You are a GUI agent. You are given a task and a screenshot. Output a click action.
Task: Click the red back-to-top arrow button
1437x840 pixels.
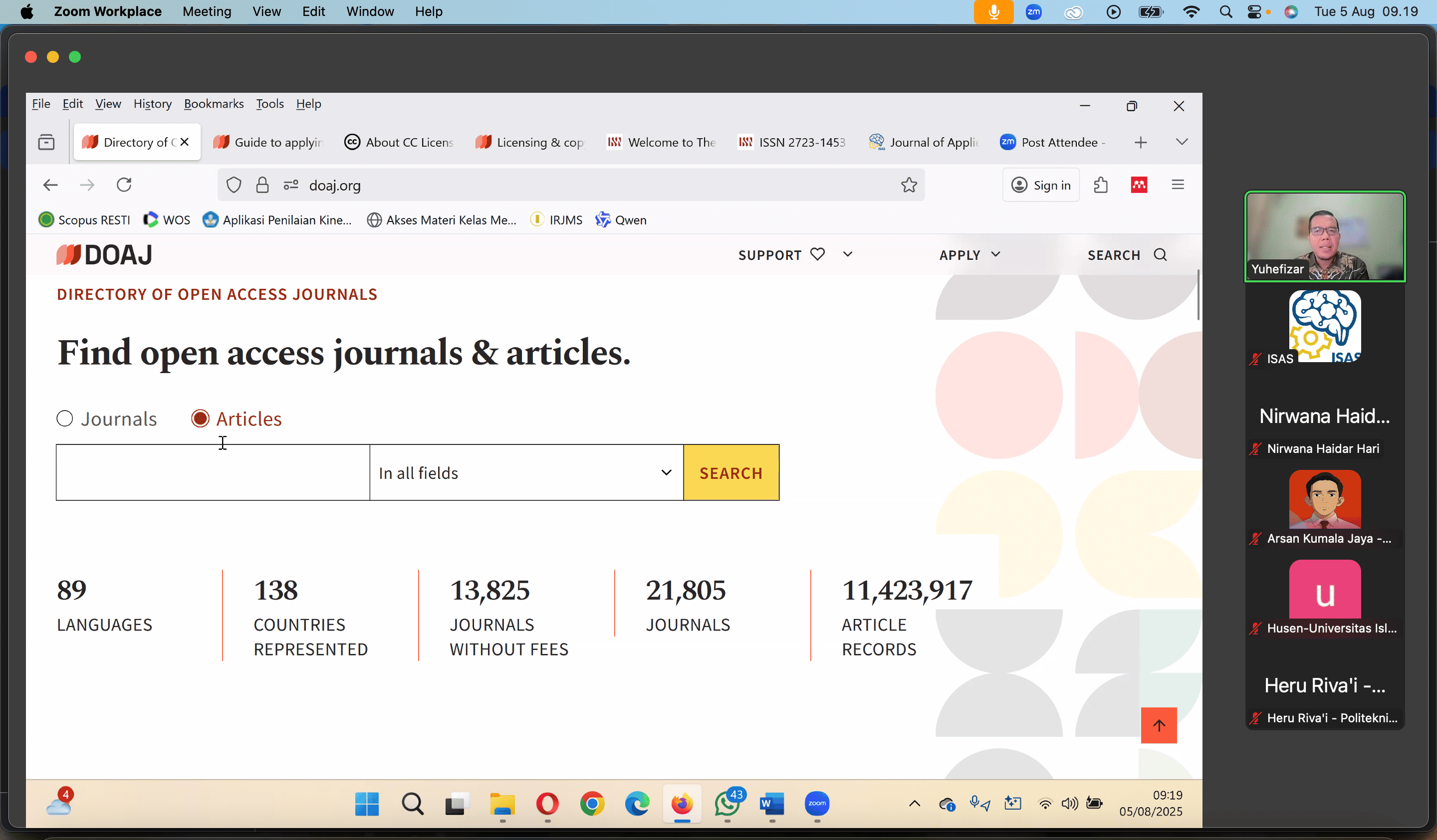pyautogui.click(x=1159, y=725)
